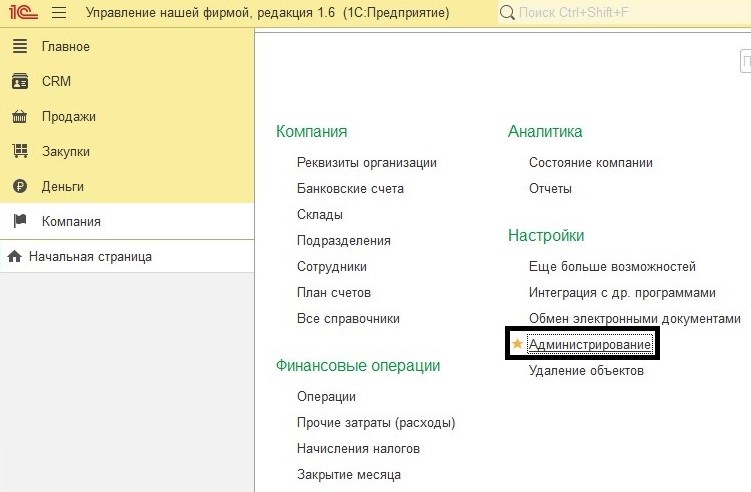Click the Закупки cart icon
The image size is (751, 492).
(x=19, y=152)
